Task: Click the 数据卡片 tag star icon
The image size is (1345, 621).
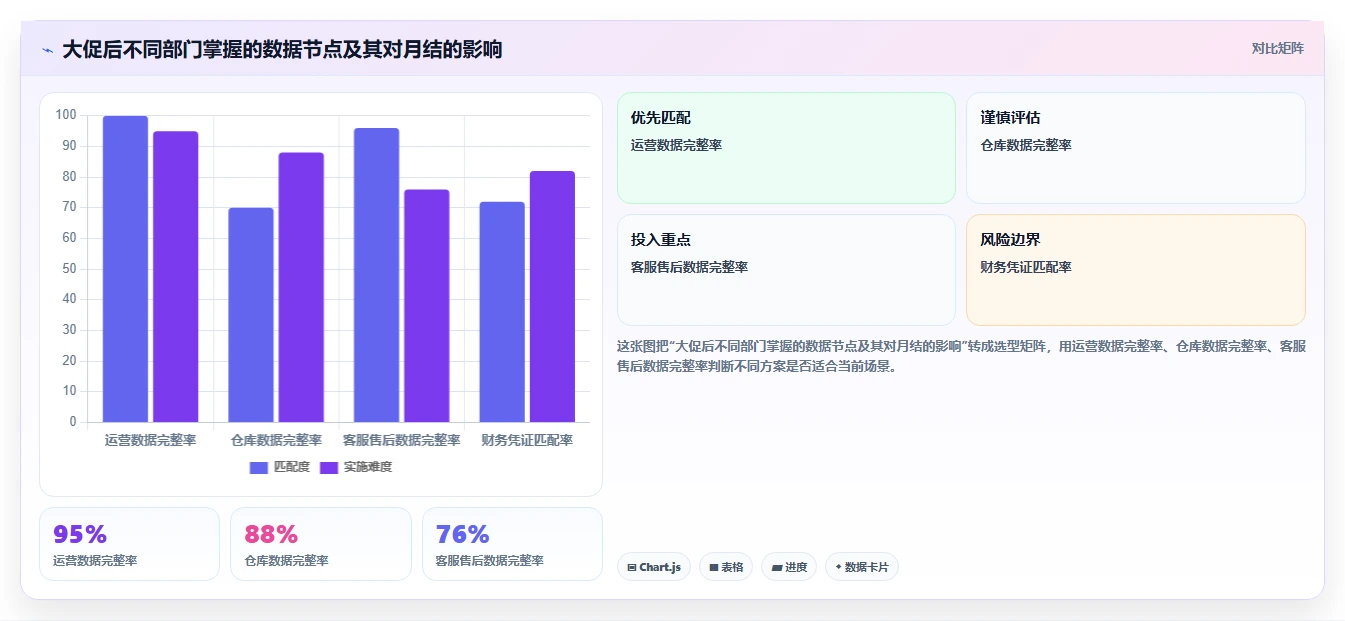Action: tap(838, 567)
